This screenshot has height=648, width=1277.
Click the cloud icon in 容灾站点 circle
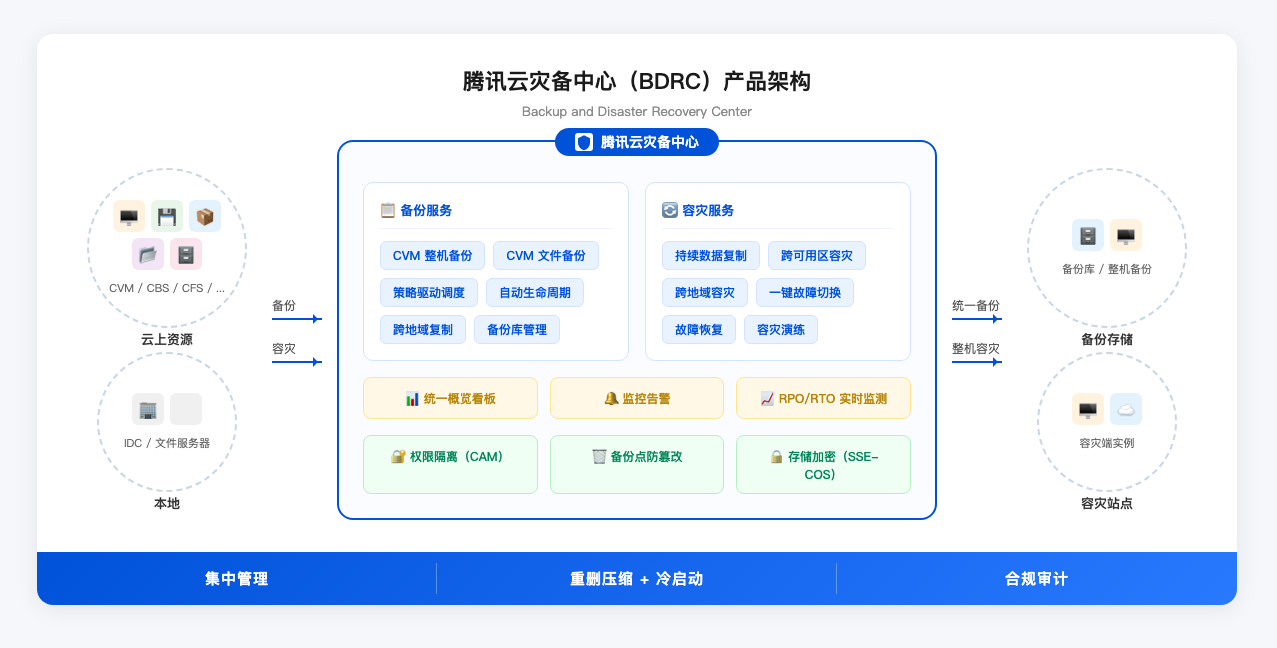coord(1126,409)
